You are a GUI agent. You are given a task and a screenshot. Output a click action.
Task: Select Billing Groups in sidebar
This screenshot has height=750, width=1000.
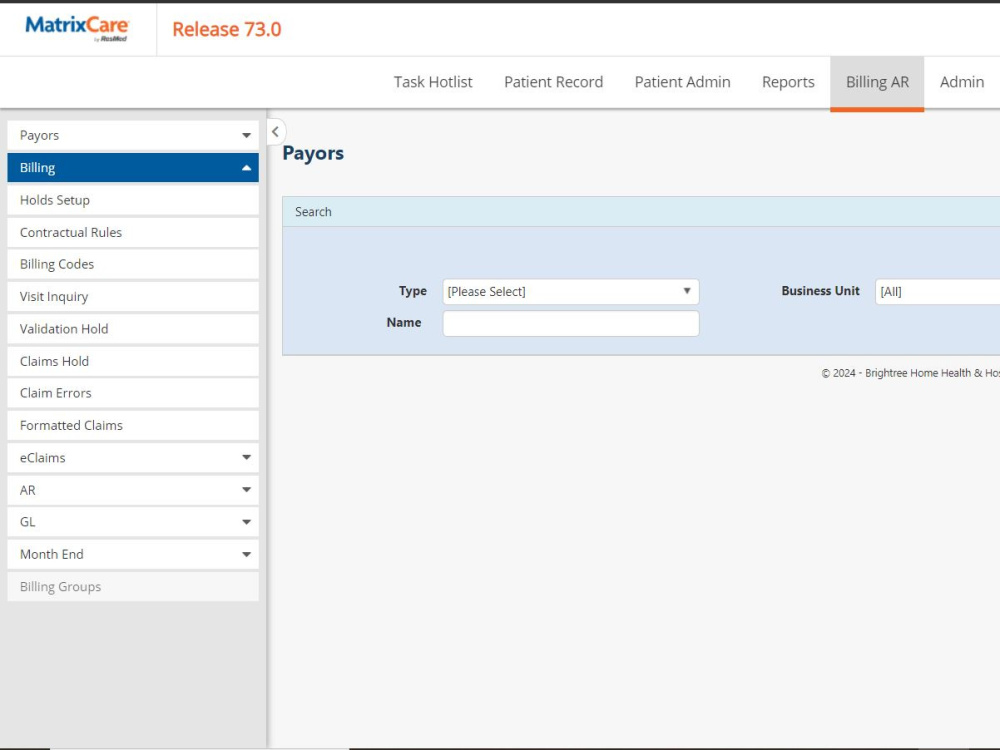[133, 587]
